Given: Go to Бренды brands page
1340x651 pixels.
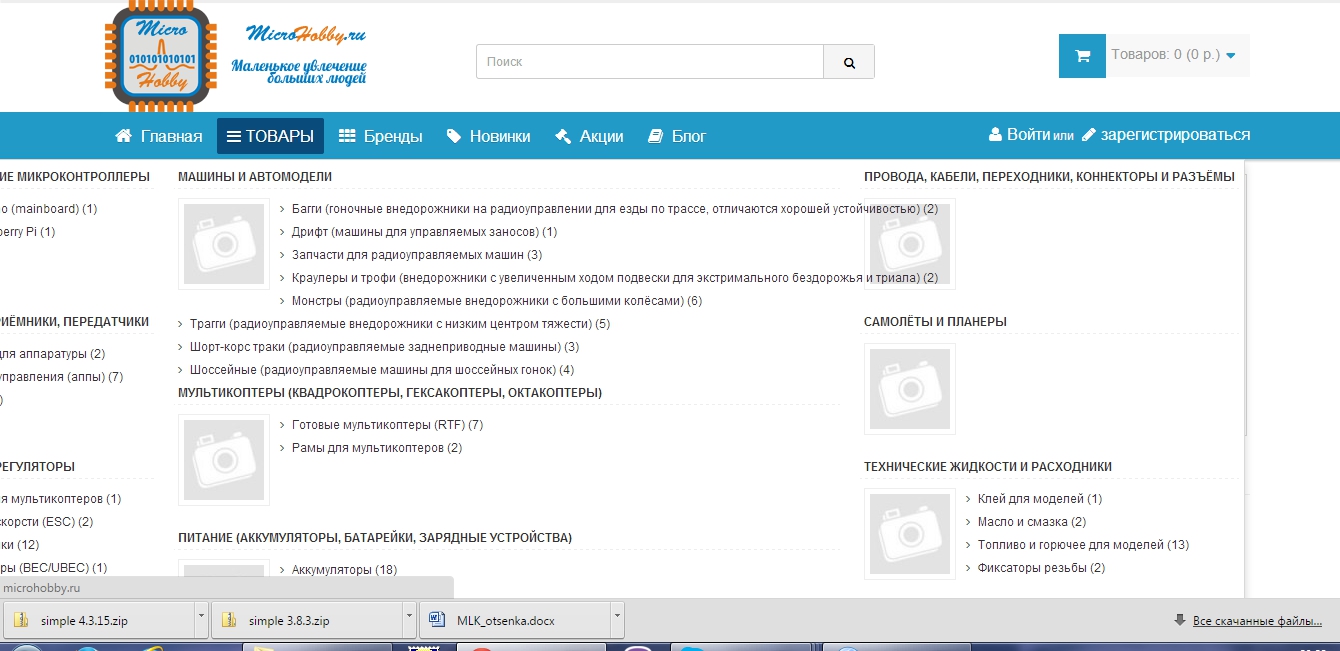Looking at the screenshot, I should click(x=380, y=136).
